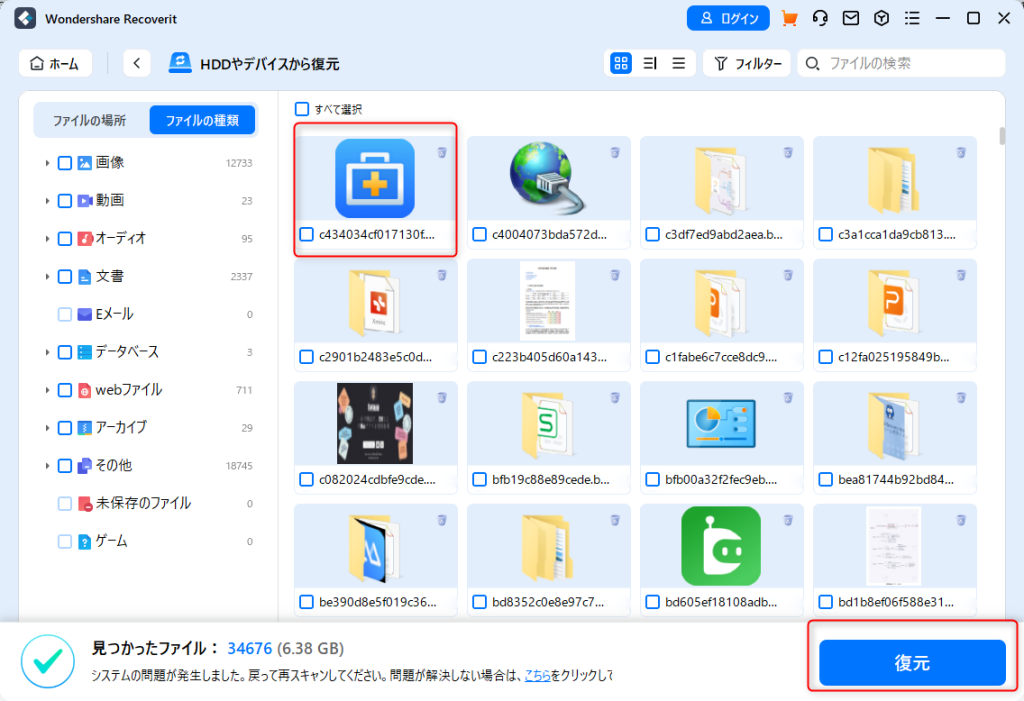Click the toolbox cube icon in the titlebar
The image size is (1024, 701).
tap(882, 18)
